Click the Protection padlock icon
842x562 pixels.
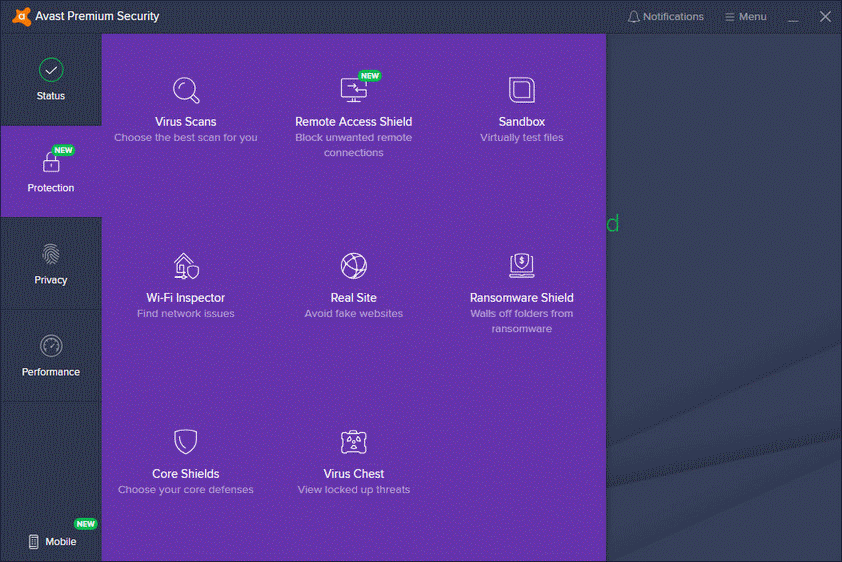(x=51, y=163)
